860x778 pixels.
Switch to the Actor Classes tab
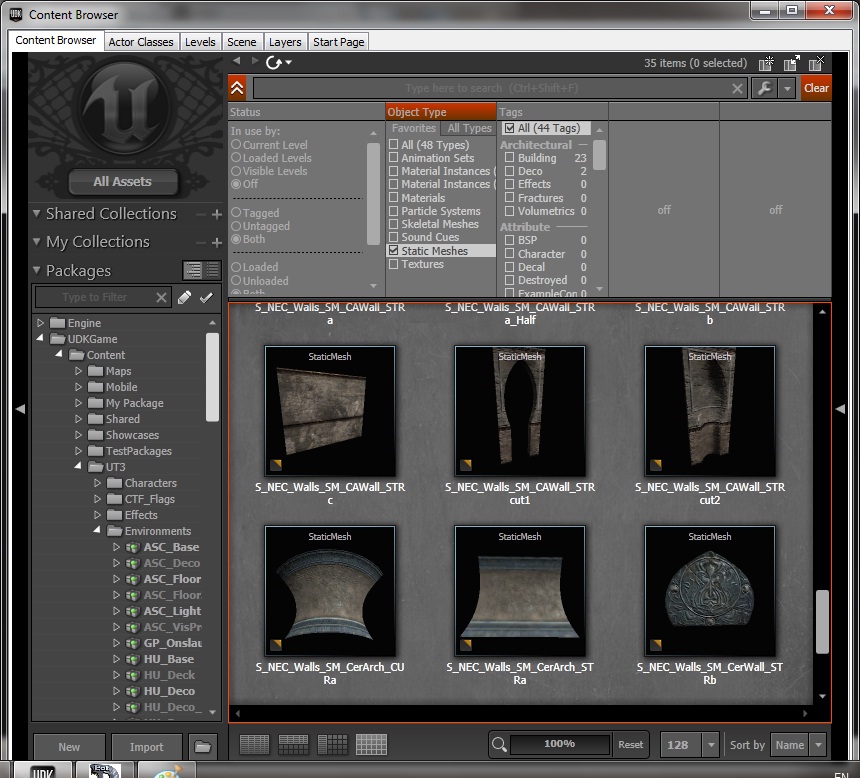(x=141, y=42)
